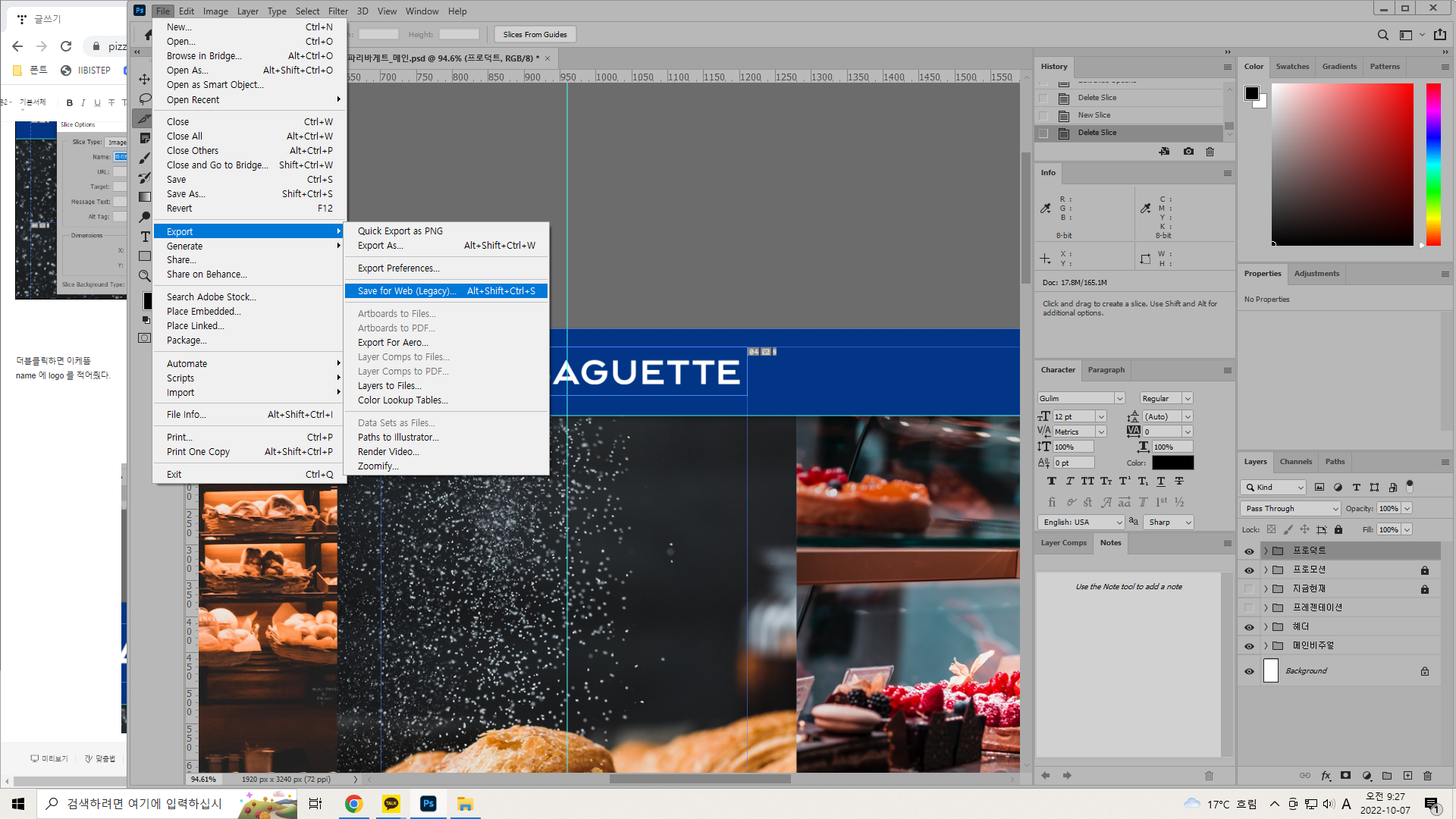Hide the 헤더 layer group
The image size is (1456, 819).
[1249, 626]
